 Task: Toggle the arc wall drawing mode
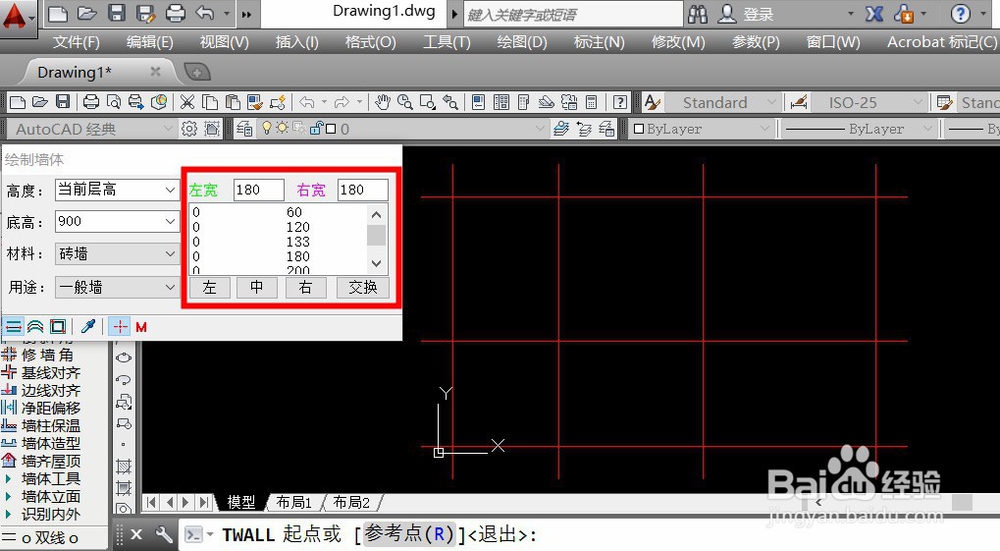[x=35, y=327]
